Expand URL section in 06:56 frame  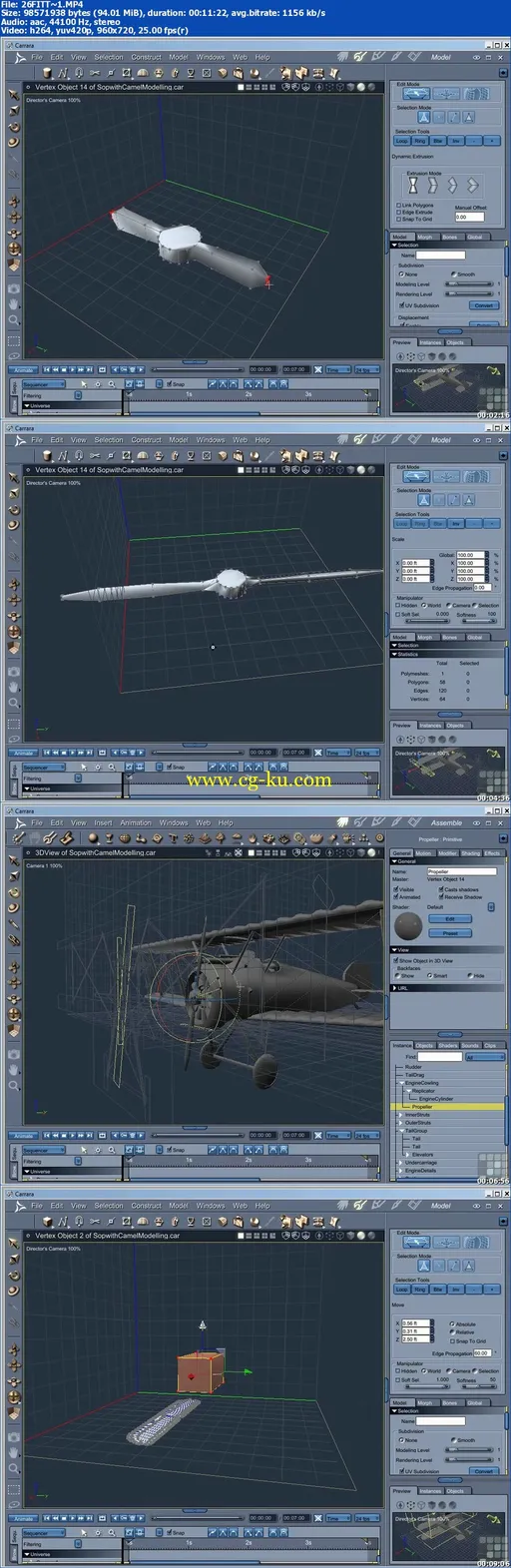(394, 988)
